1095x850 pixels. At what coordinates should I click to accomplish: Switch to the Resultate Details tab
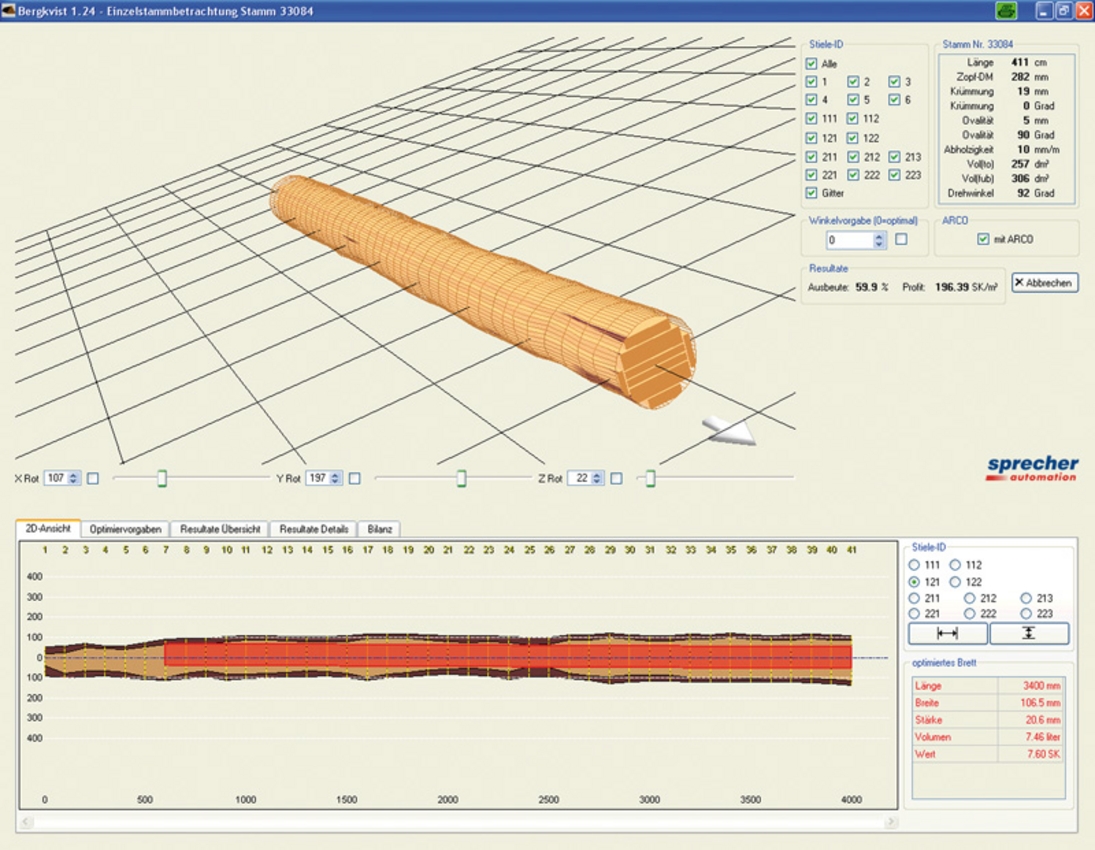[x=314, y=529]
